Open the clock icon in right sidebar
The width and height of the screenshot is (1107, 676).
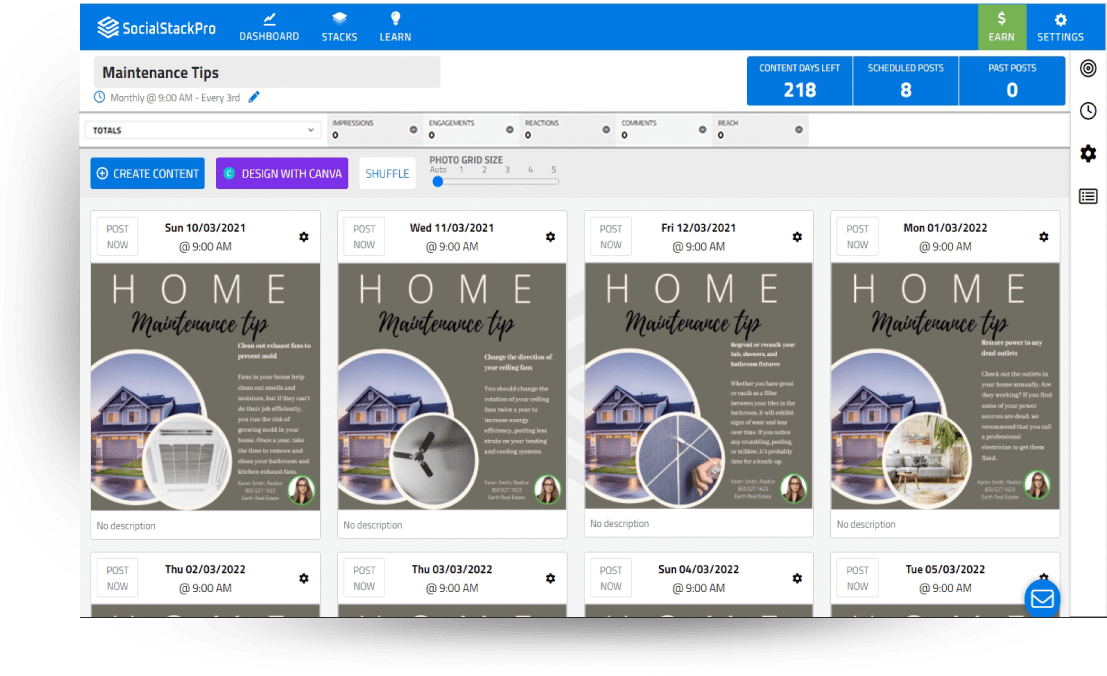(x=1089, y=111)
